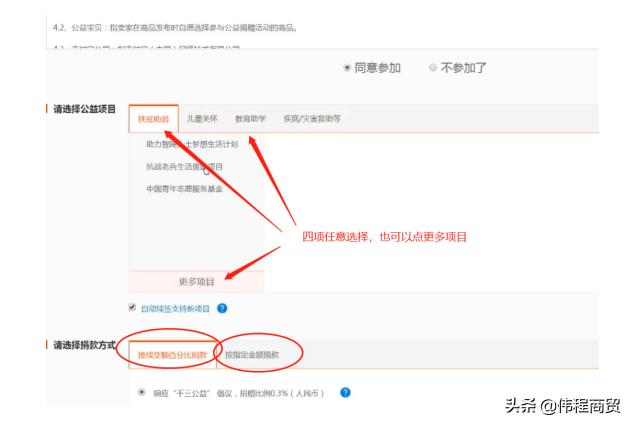Click the help icon beside 千三公益 option
Screen dimensions: 633x426
click(x=345, y=392)
